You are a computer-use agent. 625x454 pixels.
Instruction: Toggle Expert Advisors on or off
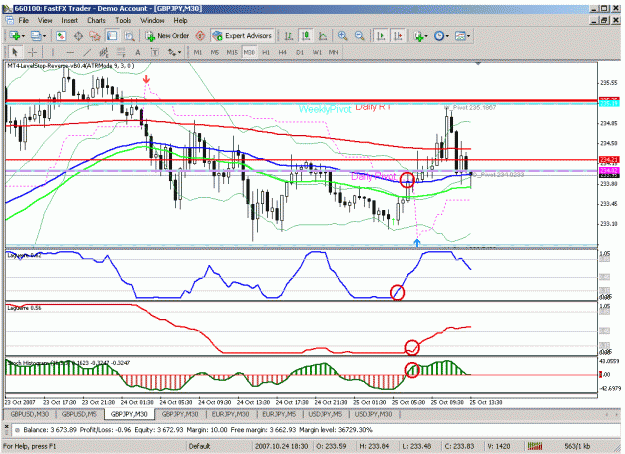[x=242, y=36]
